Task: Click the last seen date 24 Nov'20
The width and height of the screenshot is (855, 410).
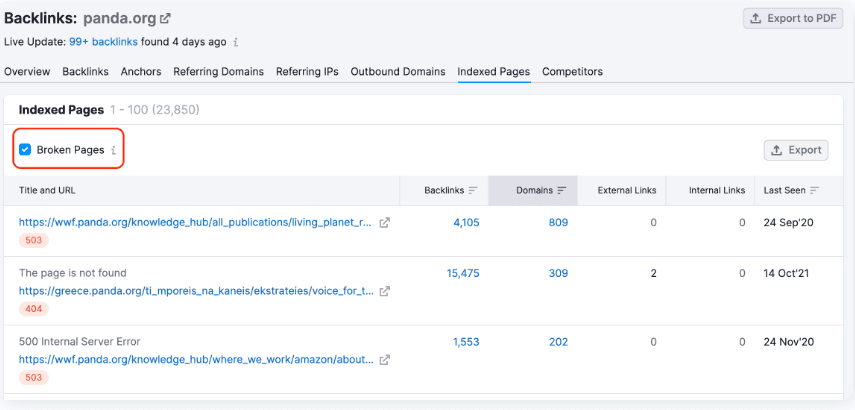Action: click(x=788, y=342)
